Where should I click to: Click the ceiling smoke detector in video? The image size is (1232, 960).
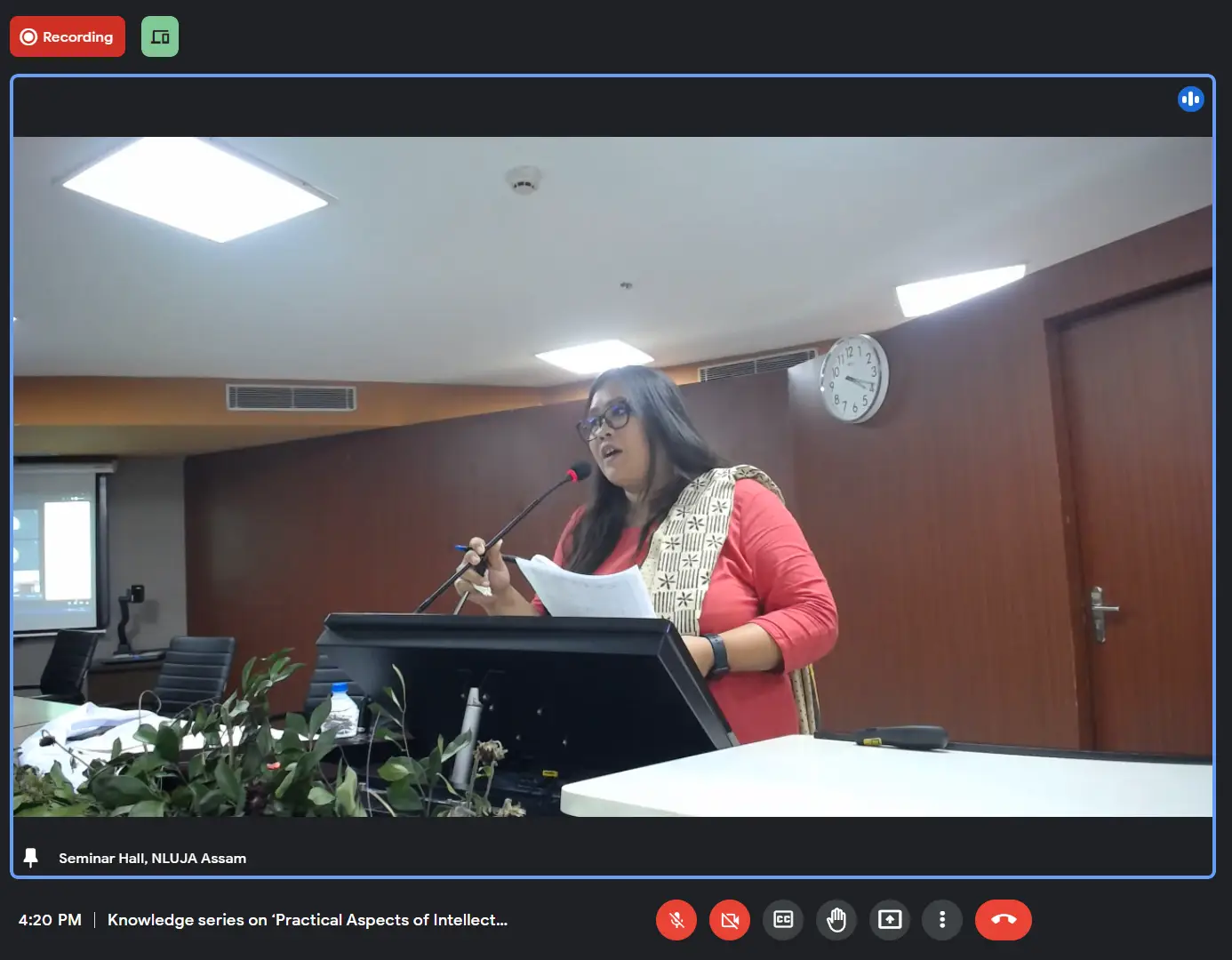(524, 180)
